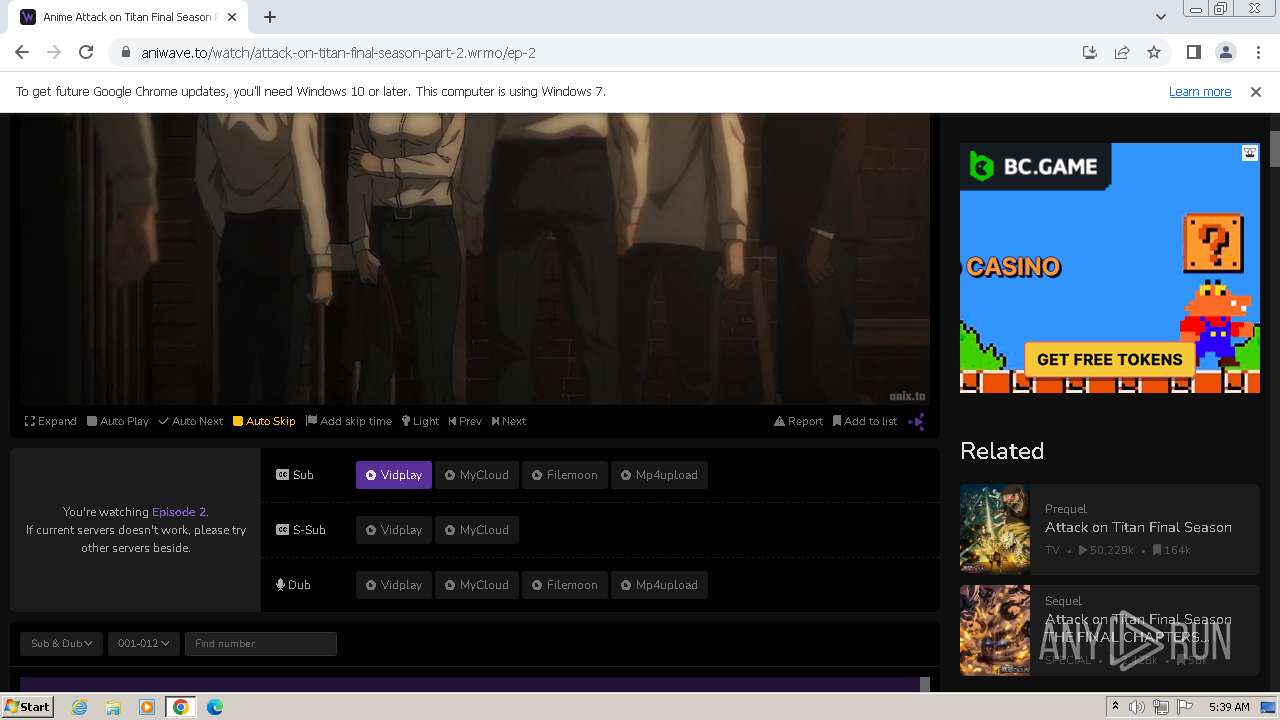Select the Dub Filemoon server

click(x=564, y=585)
